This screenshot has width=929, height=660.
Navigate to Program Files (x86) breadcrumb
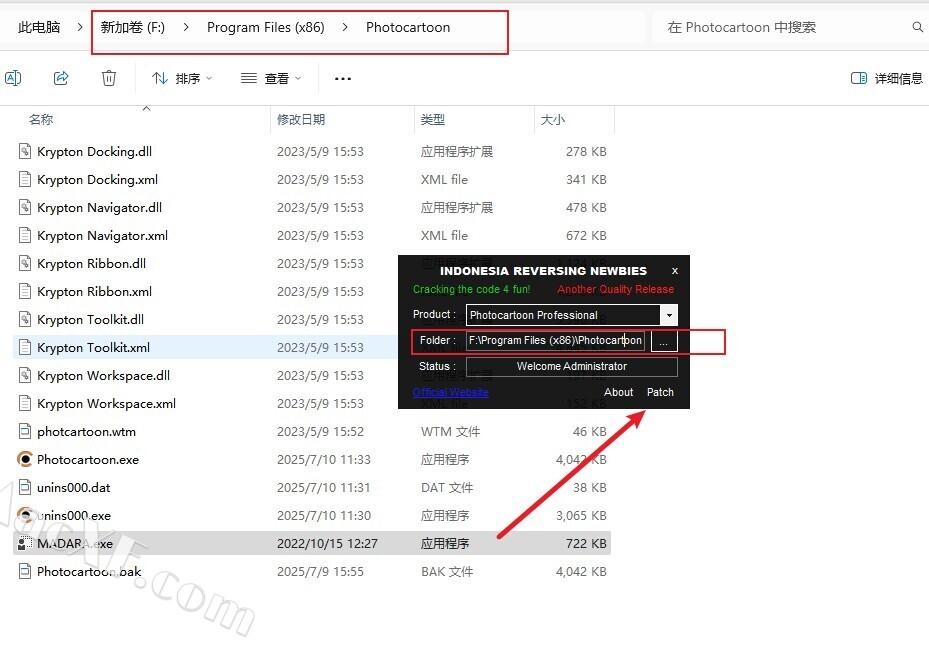[265, 27]
